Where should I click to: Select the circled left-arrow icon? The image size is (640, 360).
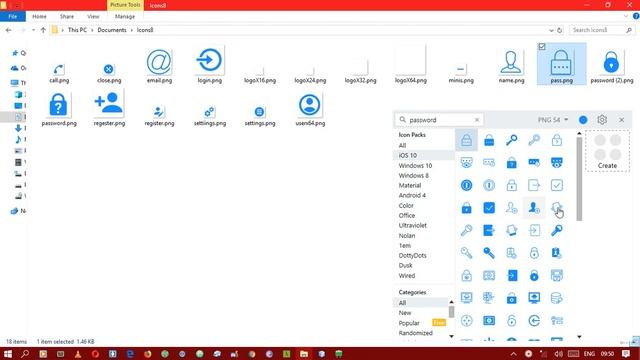click(534, 320)
